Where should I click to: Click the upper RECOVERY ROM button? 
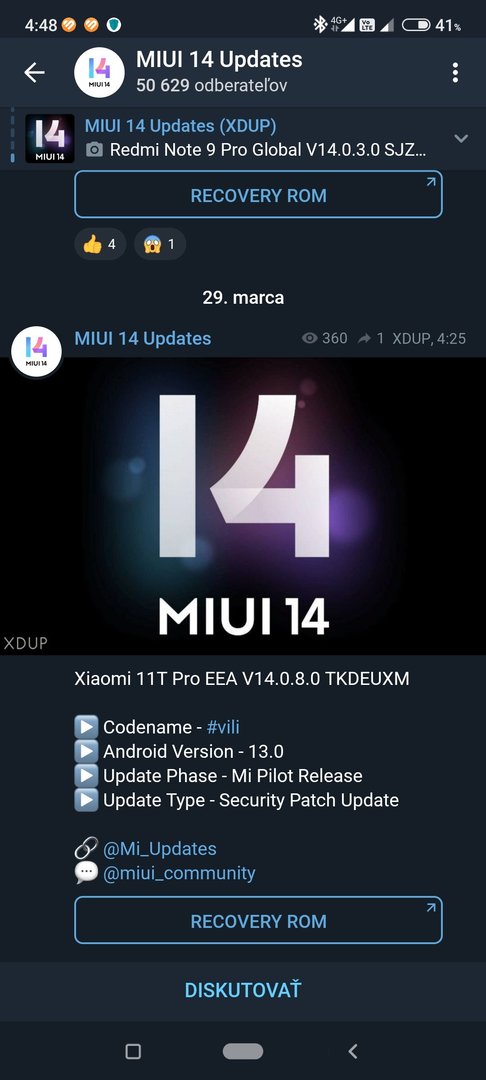258,195
